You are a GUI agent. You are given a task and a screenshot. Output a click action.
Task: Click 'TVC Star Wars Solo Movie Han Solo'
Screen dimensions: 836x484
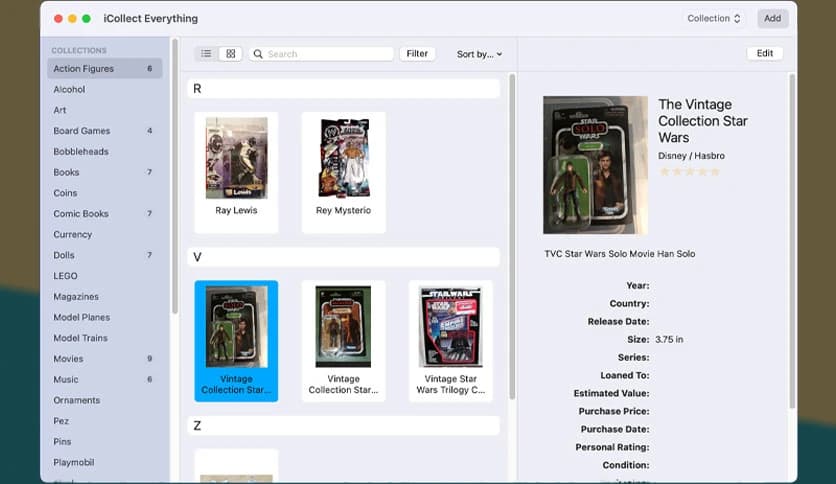[x=620, y=254]
